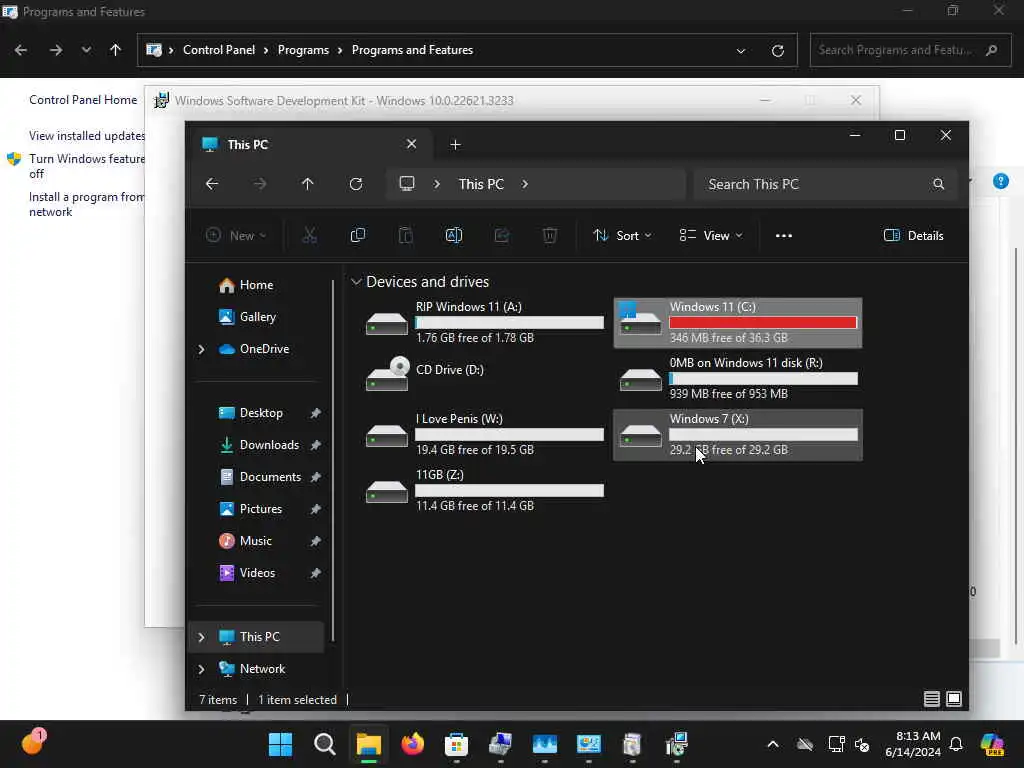Toggle the Details pane
Image resolution: width=1024 pixels, height=768 pixels.
point(914,236)
